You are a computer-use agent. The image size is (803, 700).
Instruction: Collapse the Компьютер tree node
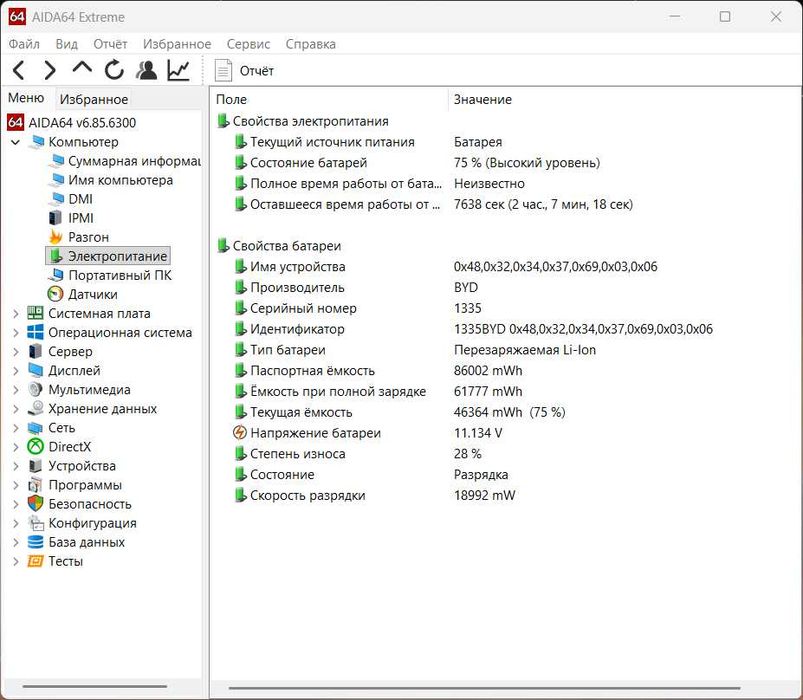click(15, 142)
